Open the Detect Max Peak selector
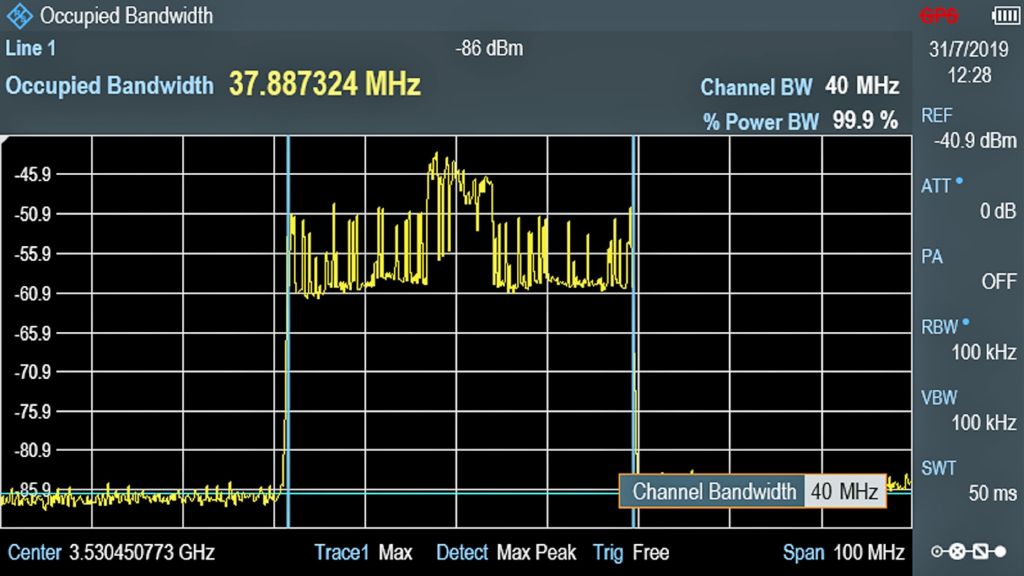This screenshot has width=1024, height=576. (508, 552)
